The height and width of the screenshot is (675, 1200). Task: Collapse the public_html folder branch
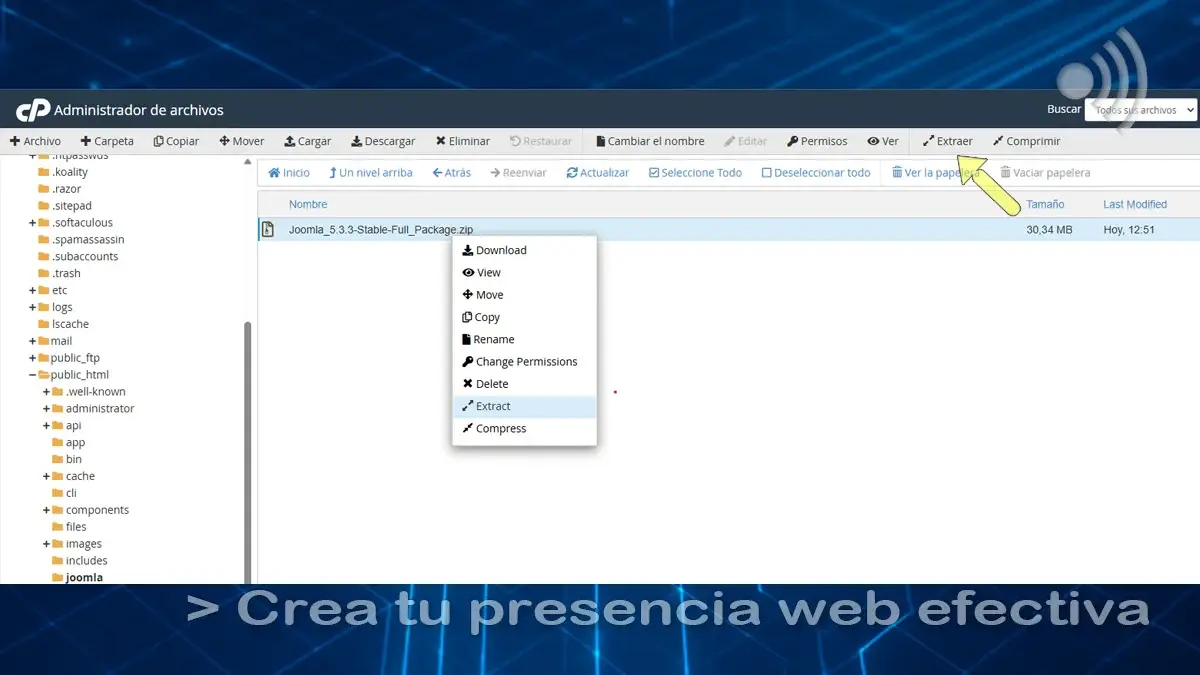33,374
